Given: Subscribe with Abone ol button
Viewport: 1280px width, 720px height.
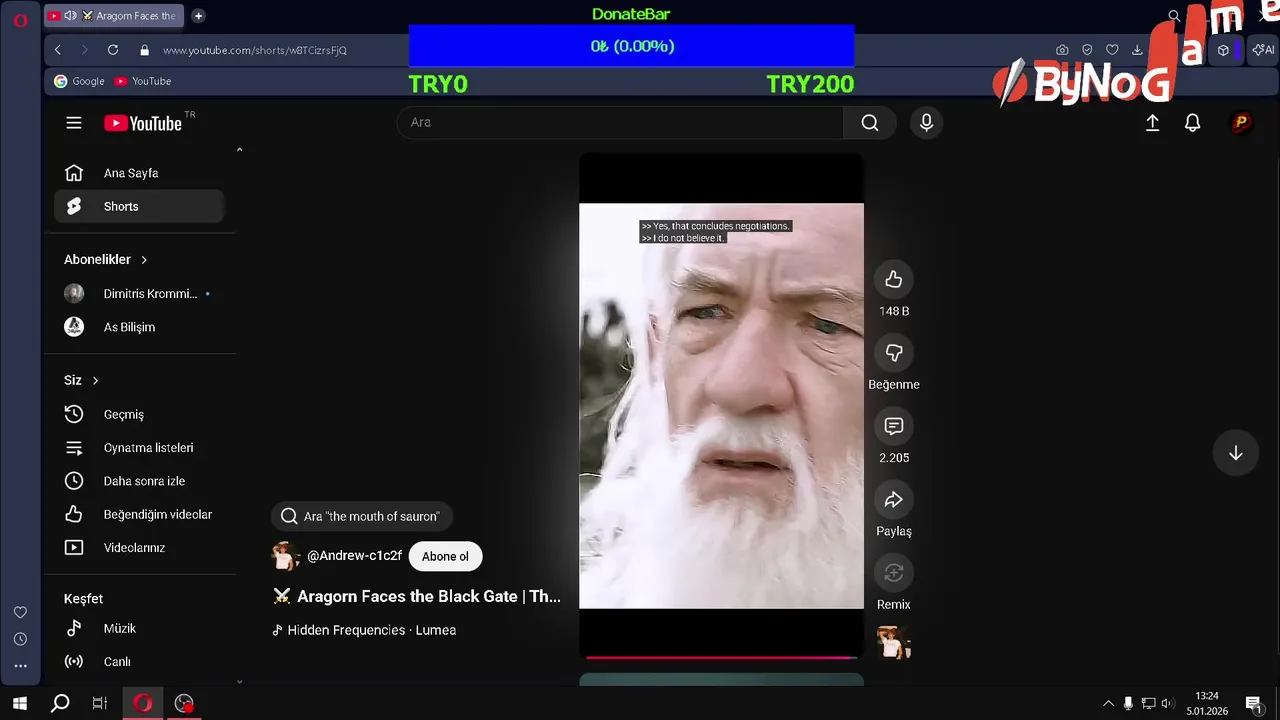Looking at the screenshot, I should (x=445, y=556).
